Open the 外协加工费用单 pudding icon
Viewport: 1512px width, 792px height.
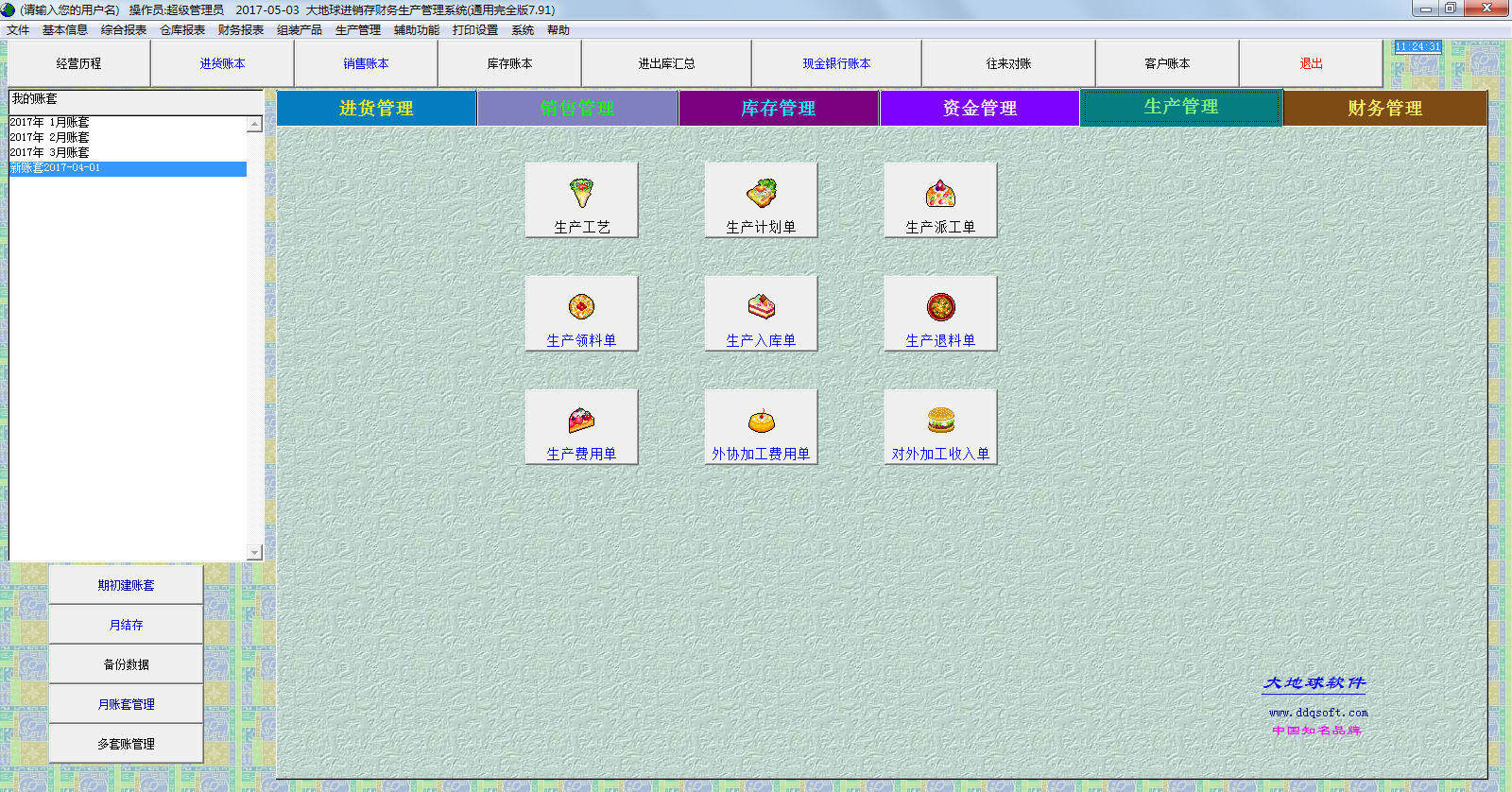761,427
